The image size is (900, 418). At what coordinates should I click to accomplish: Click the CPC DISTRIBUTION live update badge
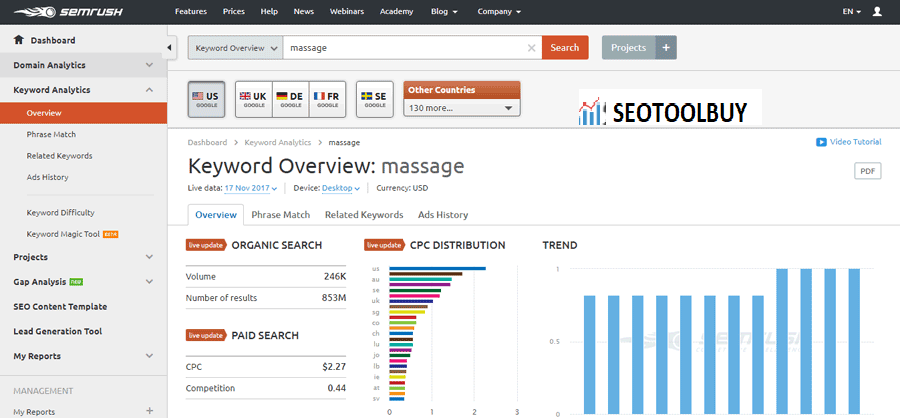385,245
